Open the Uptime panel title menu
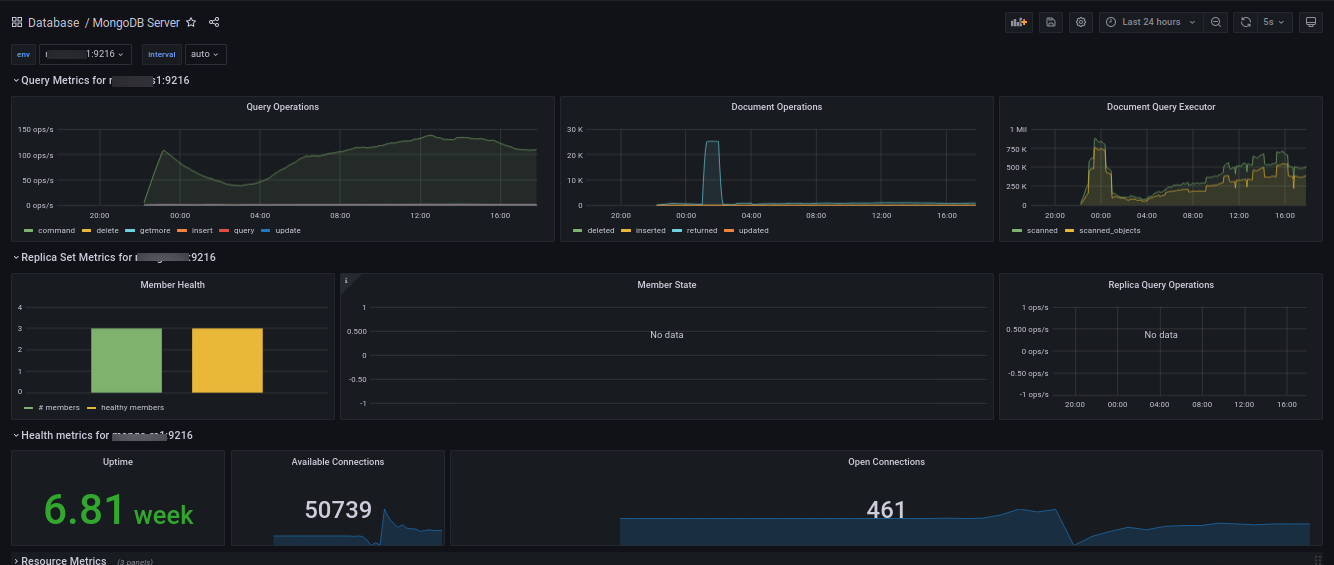 [x=118, y=462]
